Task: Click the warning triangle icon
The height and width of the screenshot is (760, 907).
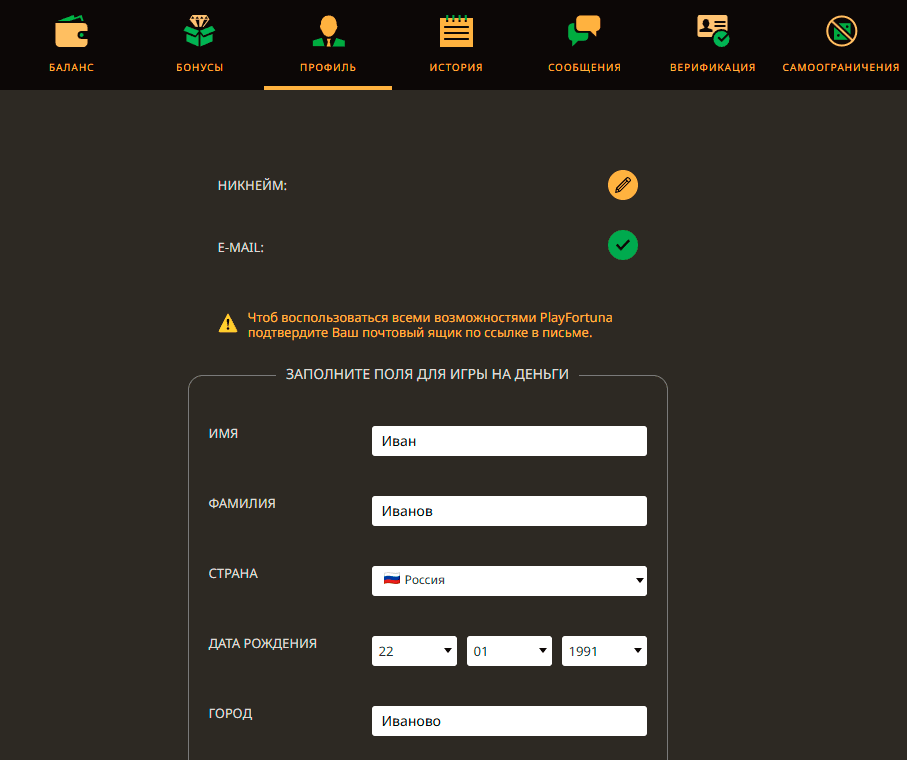Action: pyautogui.click(x=227, y=322)
